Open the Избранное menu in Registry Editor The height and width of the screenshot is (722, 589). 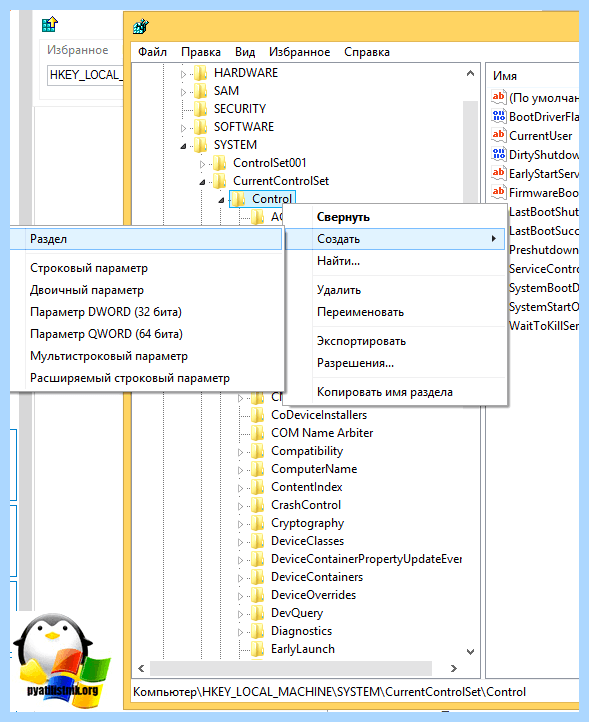click(299, 52)
